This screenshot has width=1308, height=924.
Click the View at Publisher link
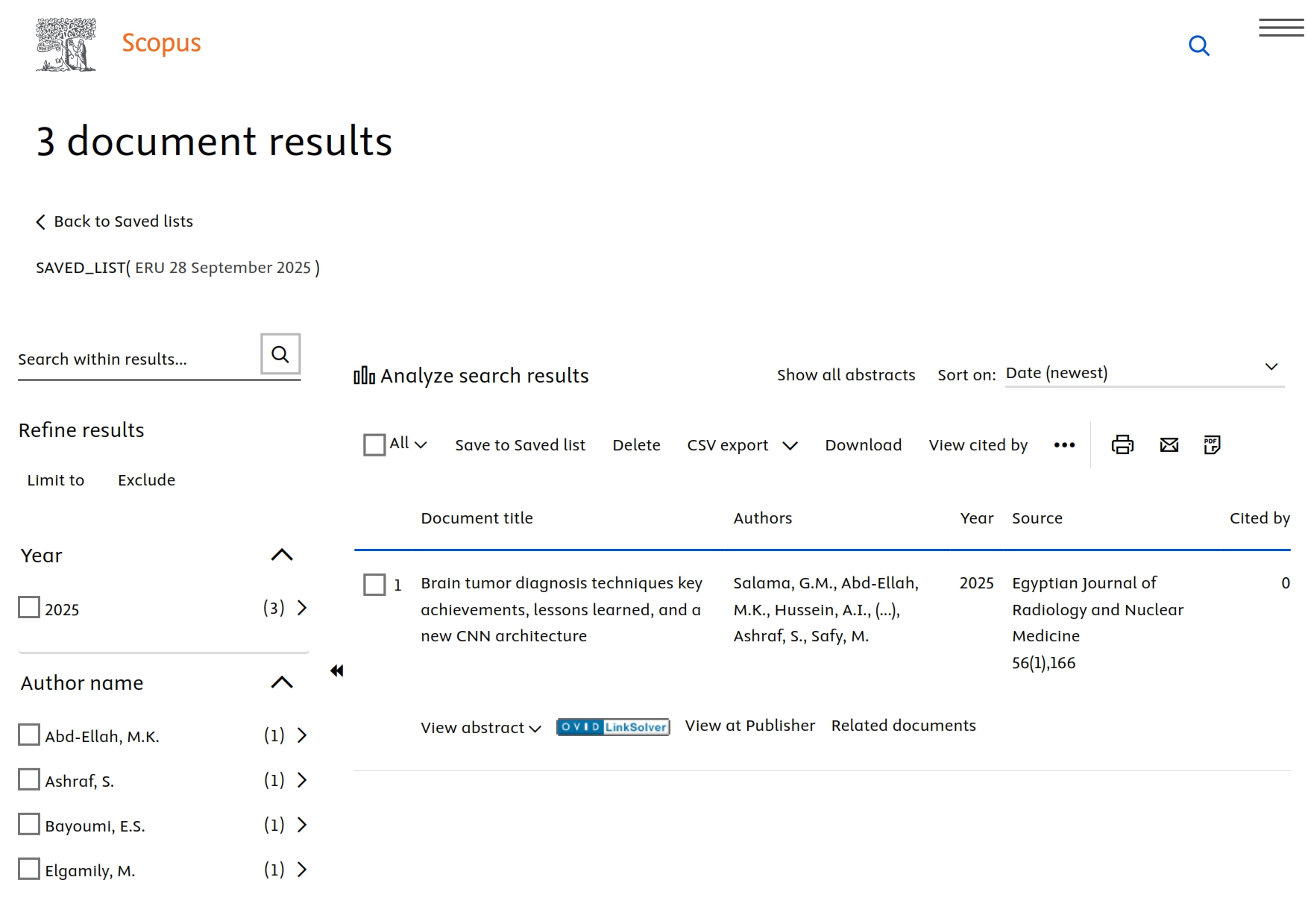[x=749, y=726]
